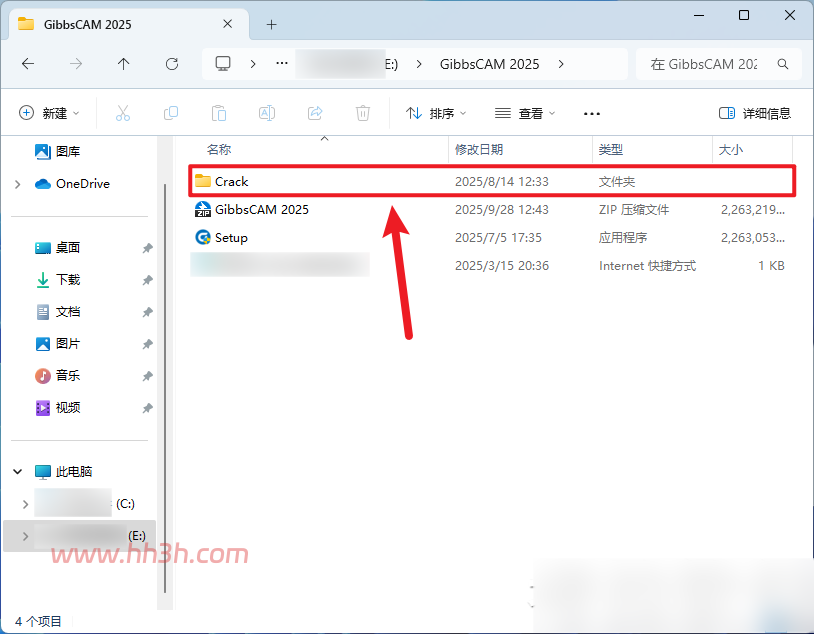Unpin 桌面 using its pin icon

[147, 248]
